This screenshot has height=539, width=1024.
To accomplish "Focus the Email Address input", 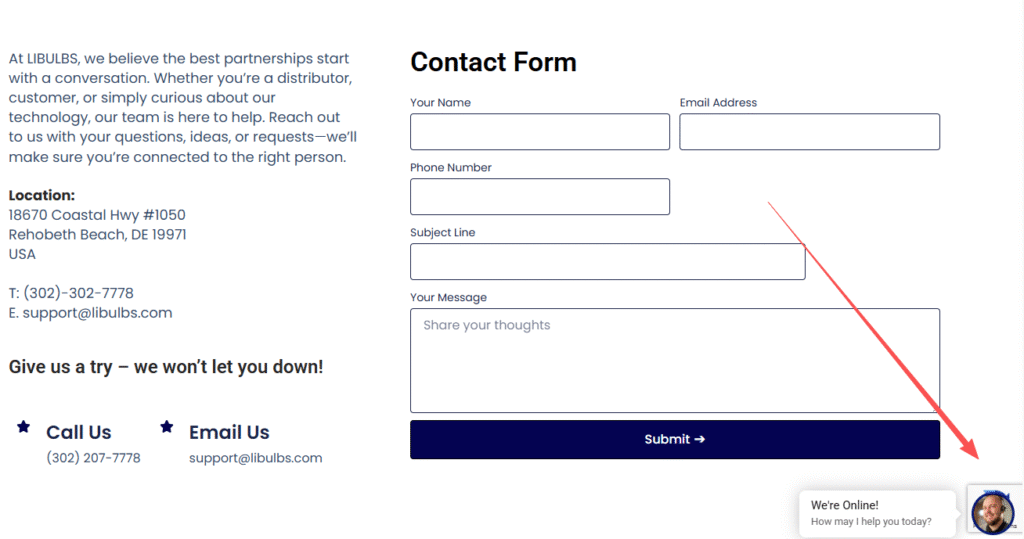I will 809,132.
